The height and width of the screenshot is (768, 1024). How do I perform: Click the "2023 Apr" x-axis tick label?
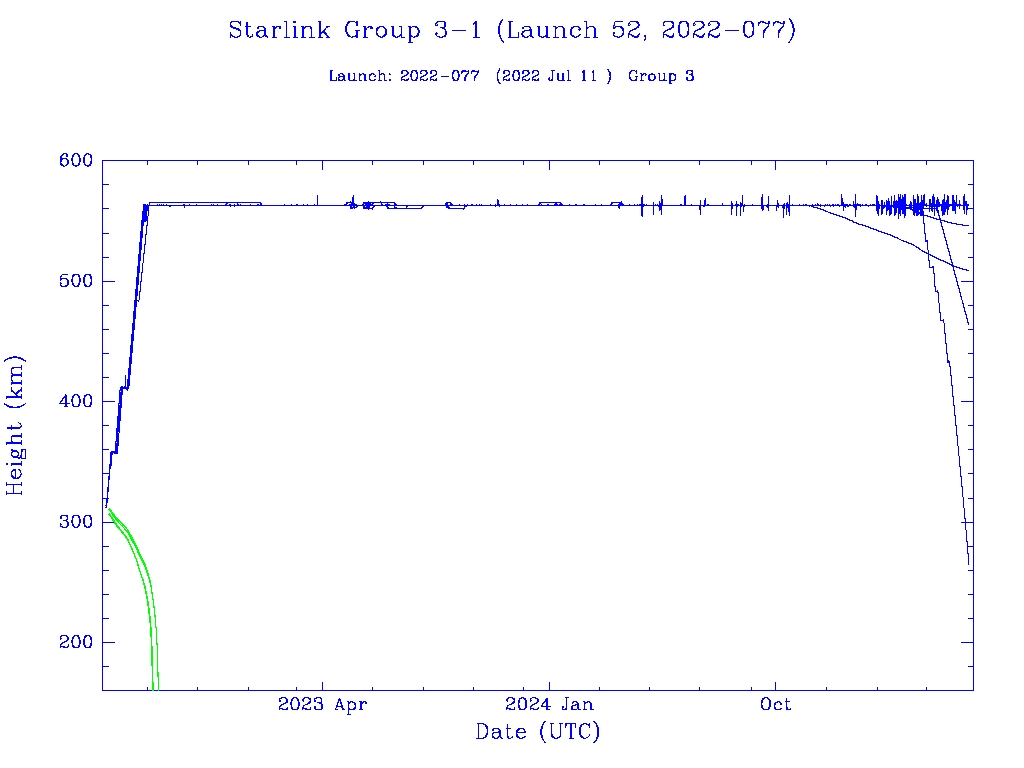point(323,705)
